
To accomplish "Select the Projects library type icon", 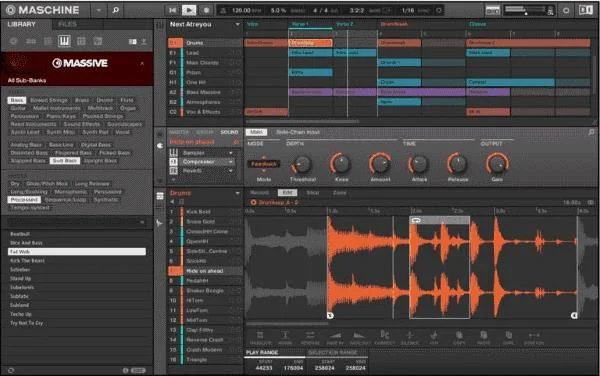I will click(x=14, y=41).
